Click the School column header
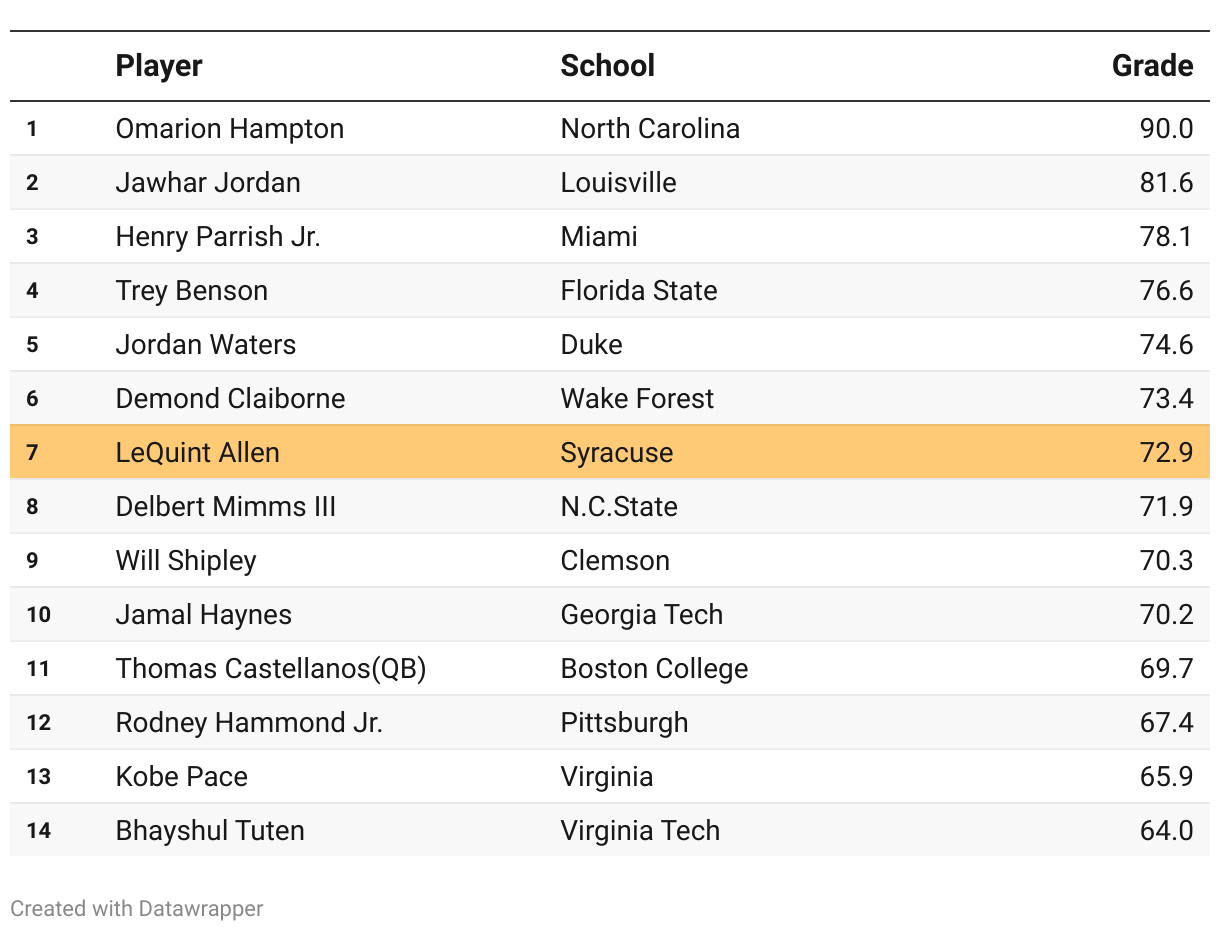Image resolution: width=1220 pixels, height=932 pixels. pos(607,66)
